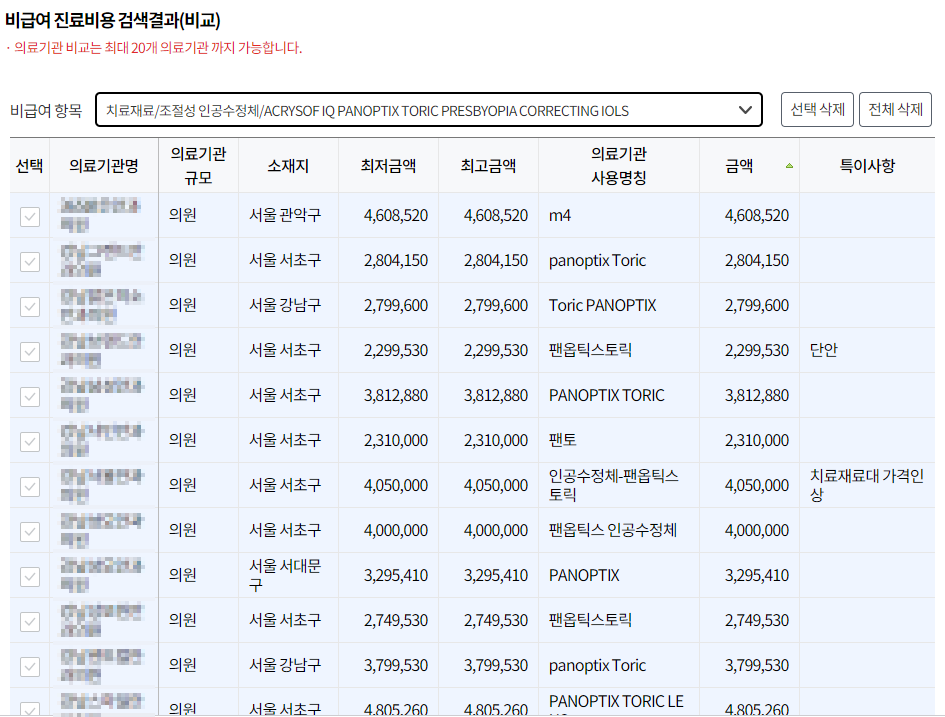
Task: Click the 3,799,530 amount in 금액 column
Action: point(756,665)
